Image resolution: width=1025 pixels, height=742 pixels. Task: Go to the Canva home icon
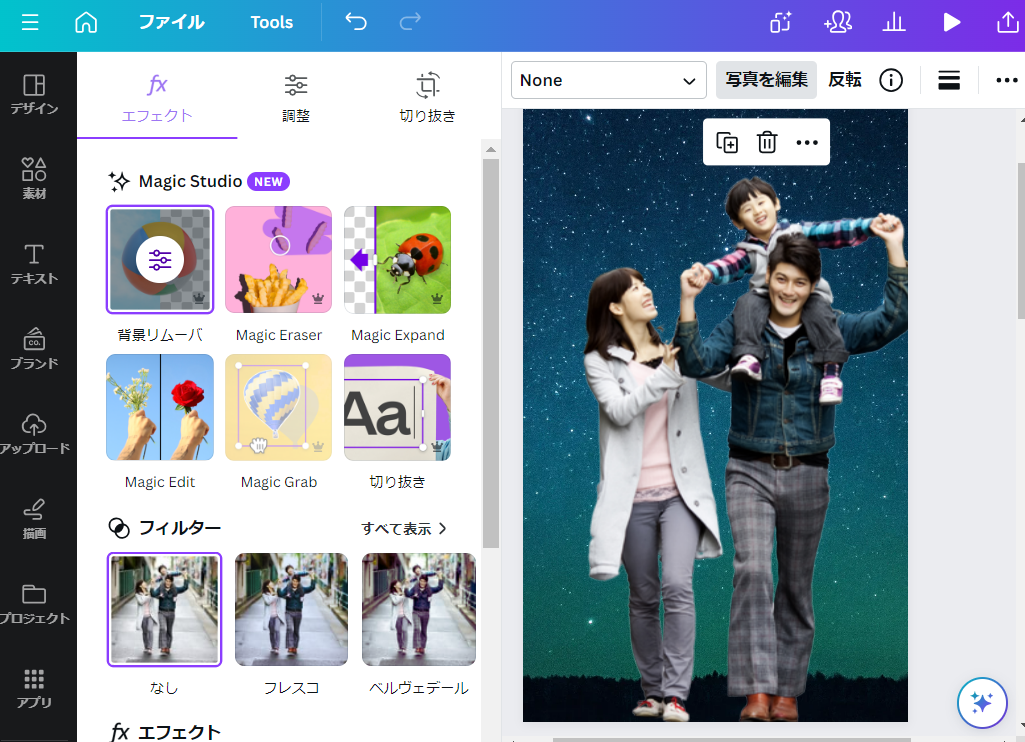[x=86, y=22]
